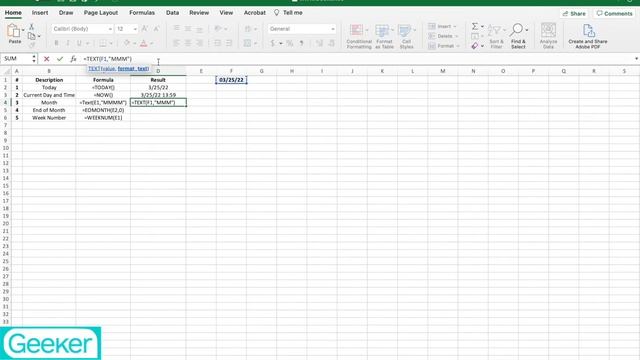Click the Insert Function fx icon
Screen dimensions: 640x360
pos(73,59)
